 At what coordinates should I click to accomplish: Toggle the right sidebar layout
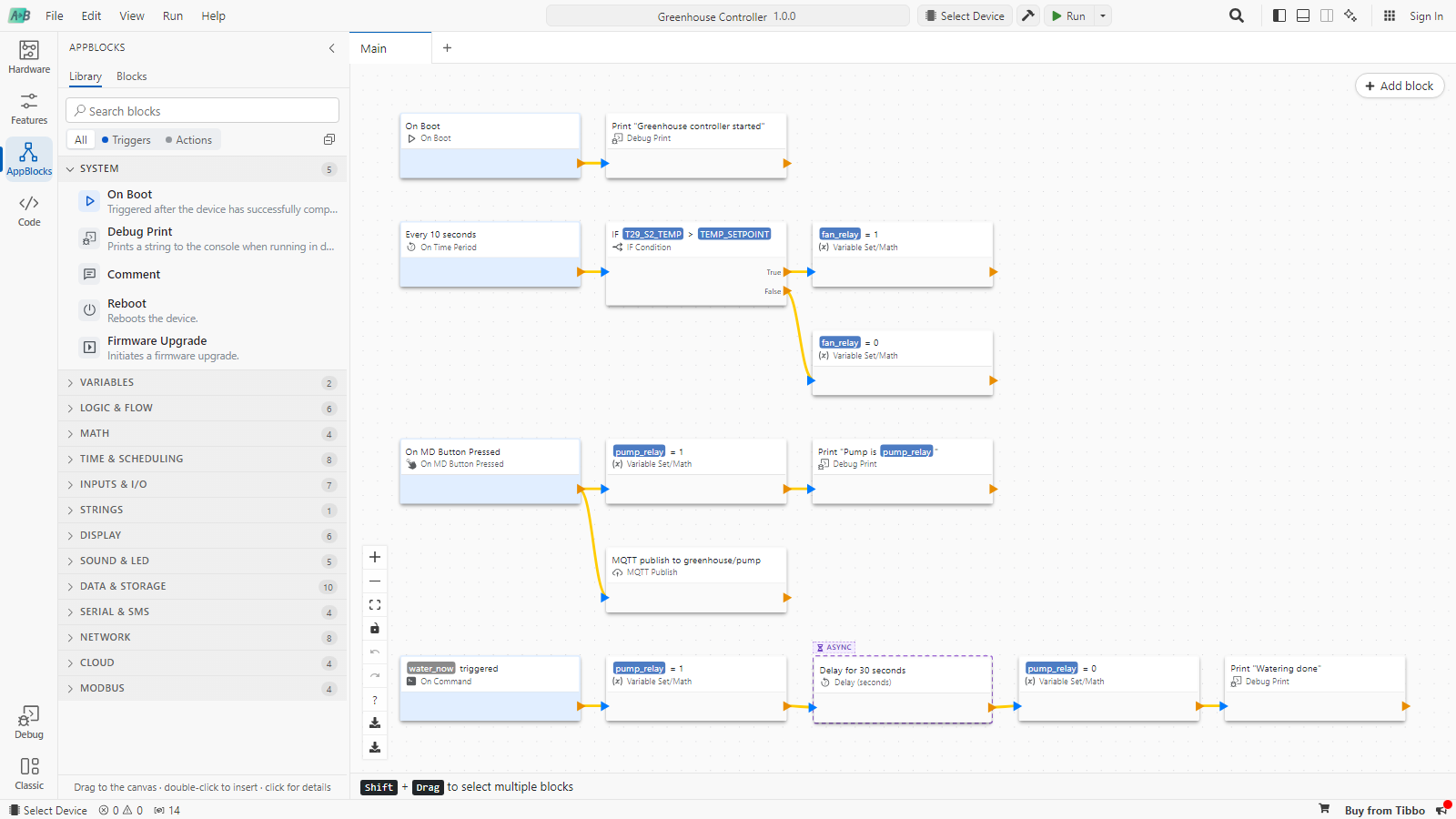1327,15
